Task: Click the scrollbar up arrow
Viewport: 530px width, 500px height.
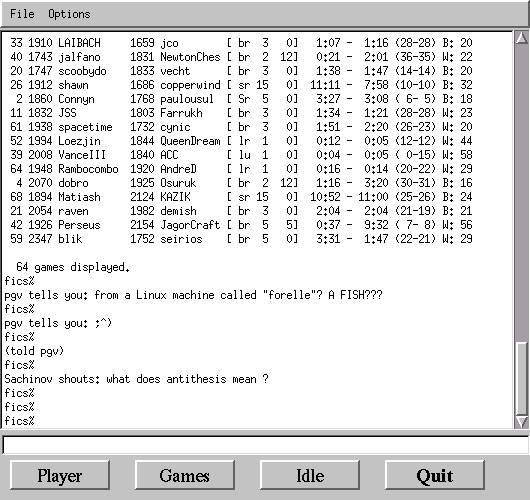Action: coord(522,38)
